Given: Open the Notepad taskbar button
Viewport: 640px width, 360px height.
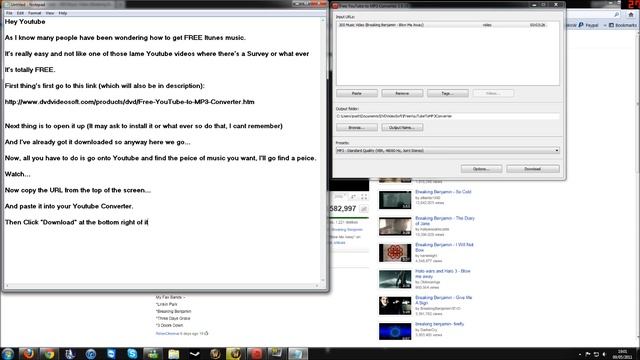Looking at the screenshot, I should [298, 353].
